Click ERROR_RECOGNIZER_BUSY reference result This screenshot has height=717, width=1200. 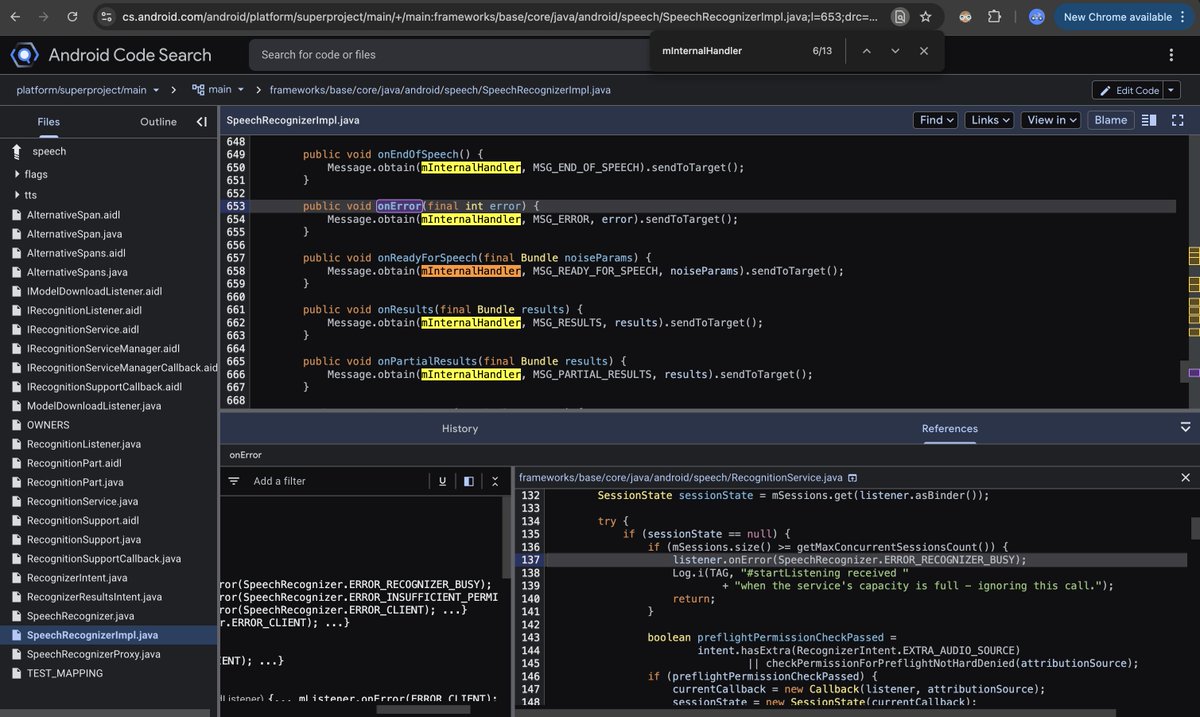pyautogui.click(x=356, y=584)
